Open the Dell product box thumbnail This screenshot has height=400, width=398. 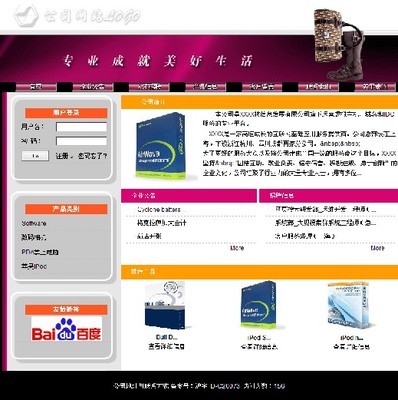pos(166,305)
